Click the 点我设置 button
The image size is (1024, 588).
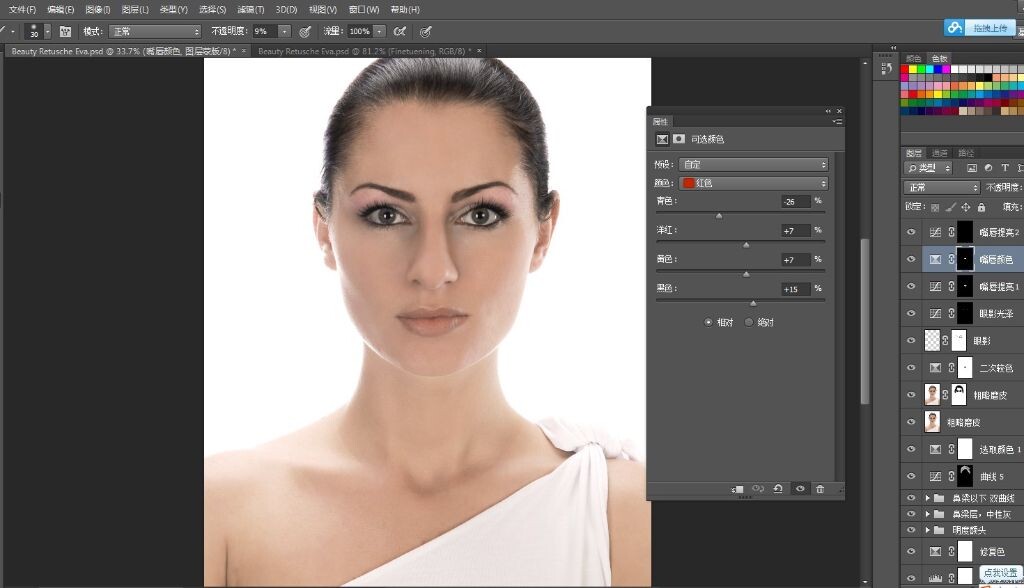click(x=1000, y=573)
